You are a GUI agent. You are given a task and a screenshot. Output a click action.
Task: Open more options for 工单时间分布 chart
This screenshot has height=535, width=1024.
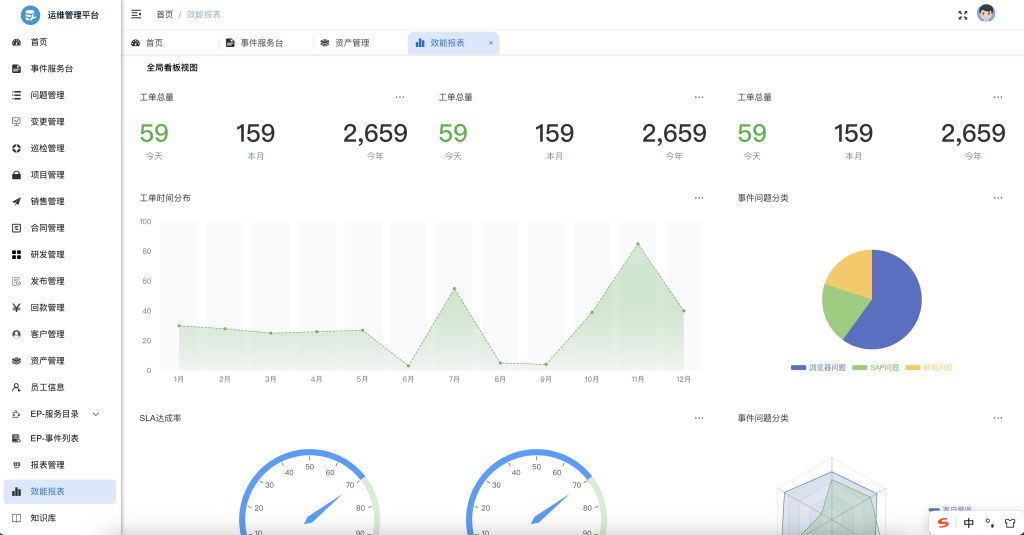pos(699,198)
